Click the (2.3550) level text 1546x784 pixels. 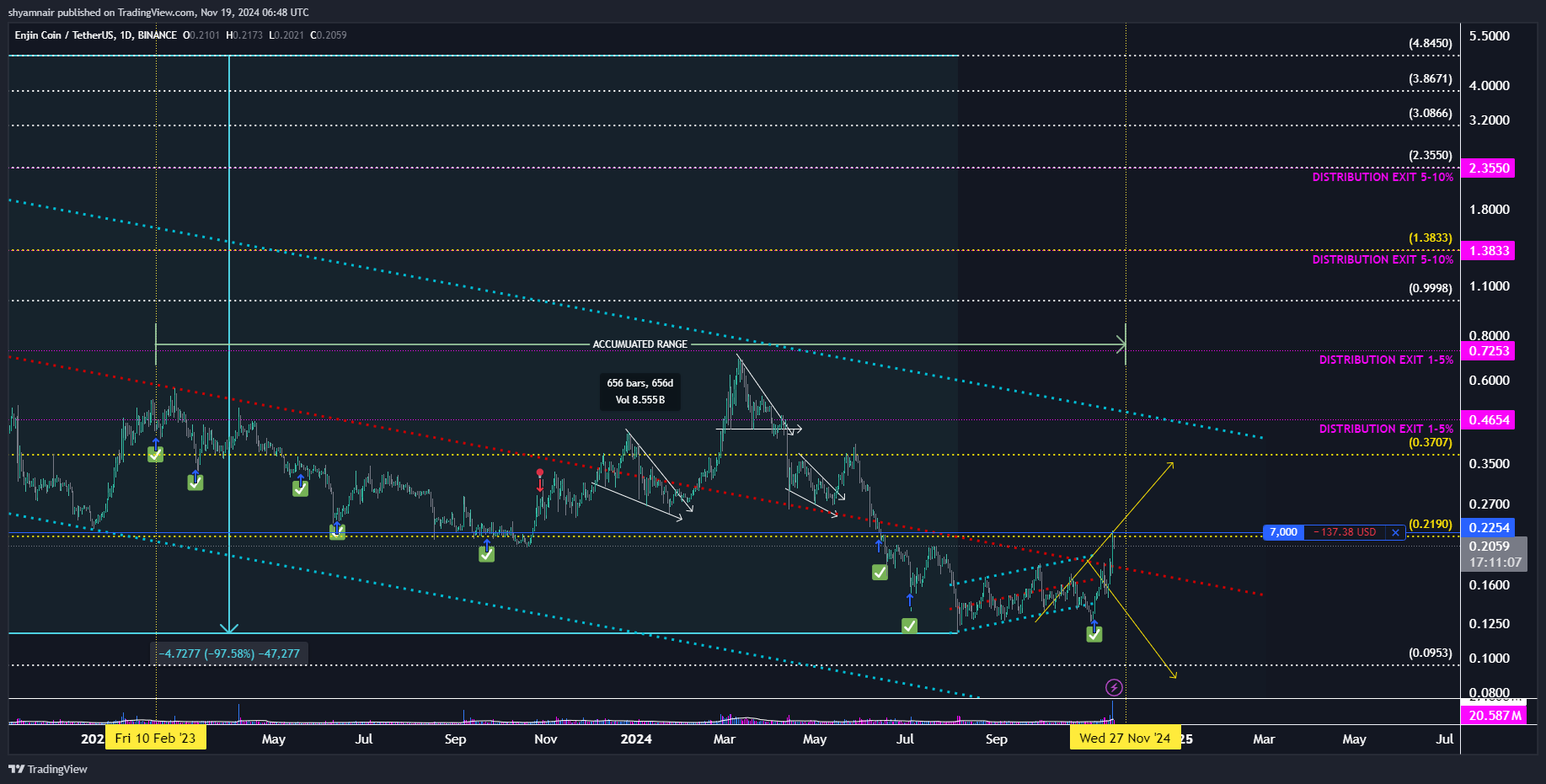click(1431, 156)
